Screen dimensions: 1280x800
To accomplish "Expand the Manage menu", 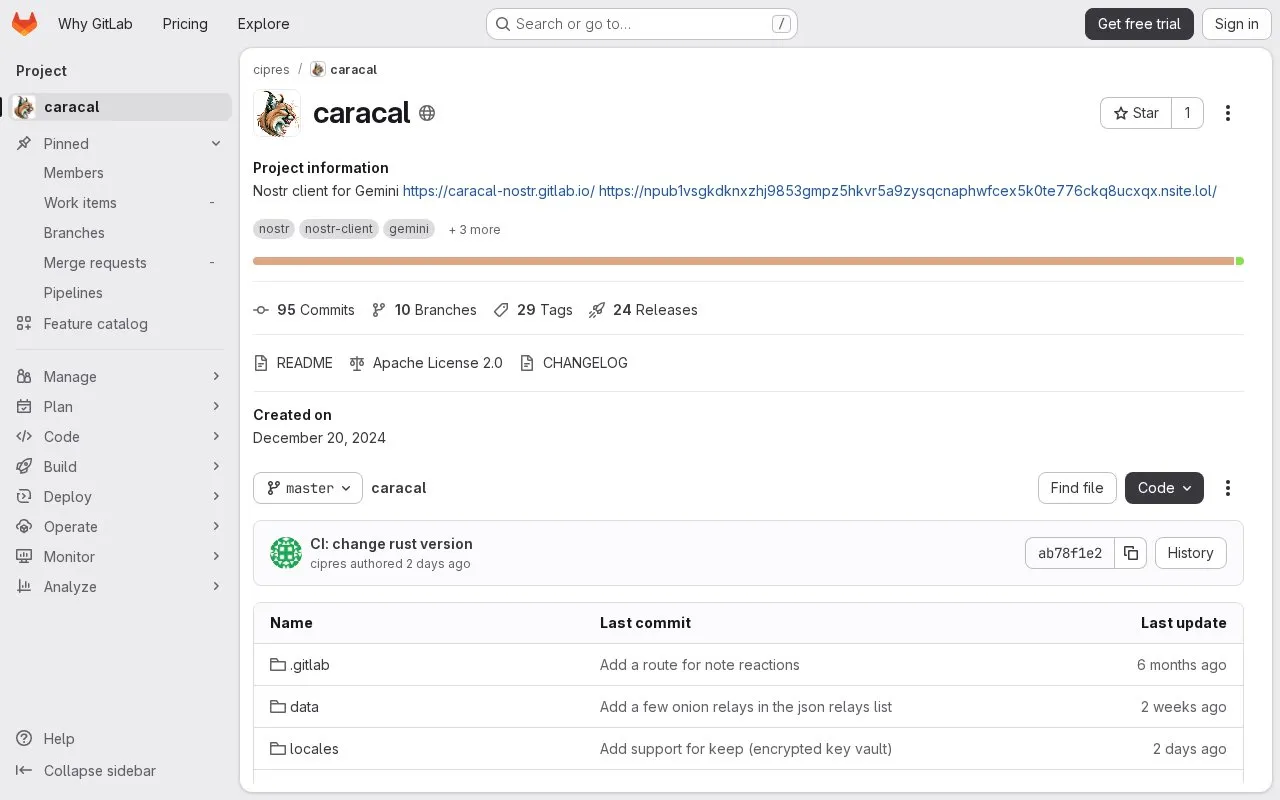I will pos(120,377).
